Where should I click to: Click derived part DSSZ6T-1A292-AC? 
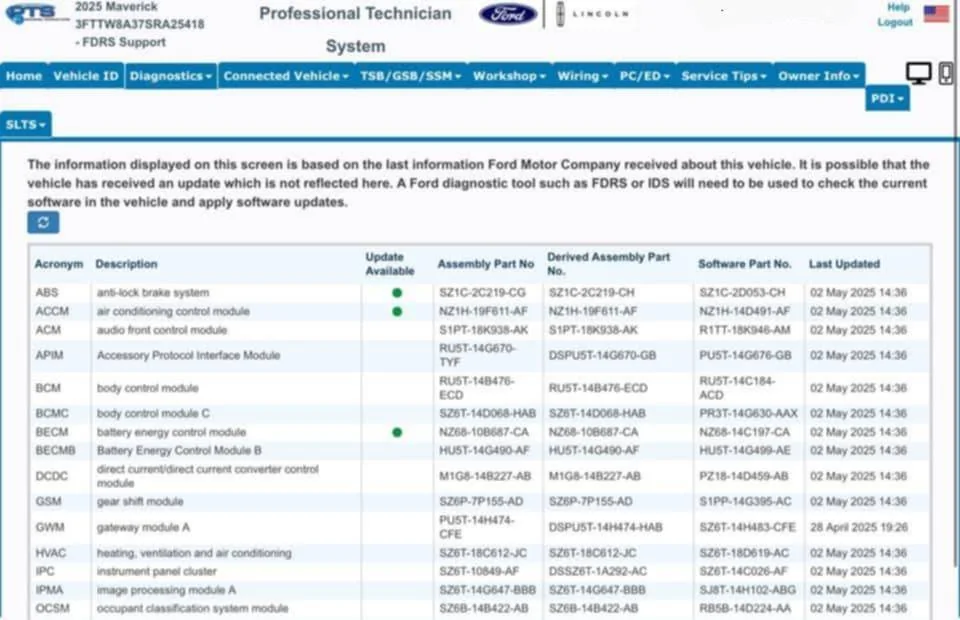(598, 571)
